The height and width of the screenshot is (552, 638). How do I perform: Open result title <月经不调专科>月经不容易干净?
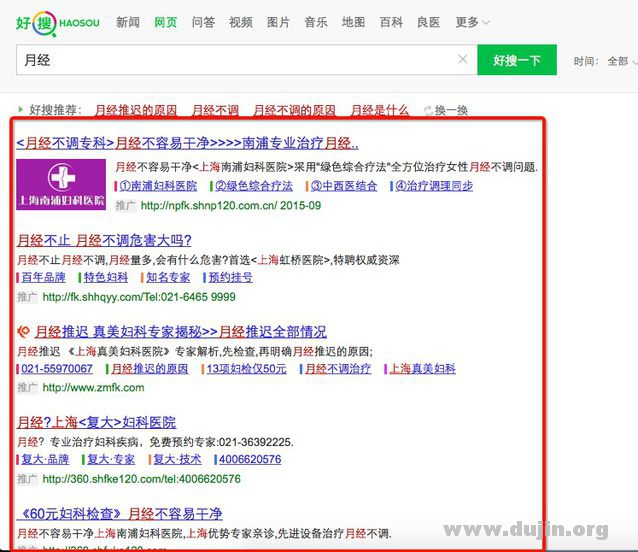[187, 143]
